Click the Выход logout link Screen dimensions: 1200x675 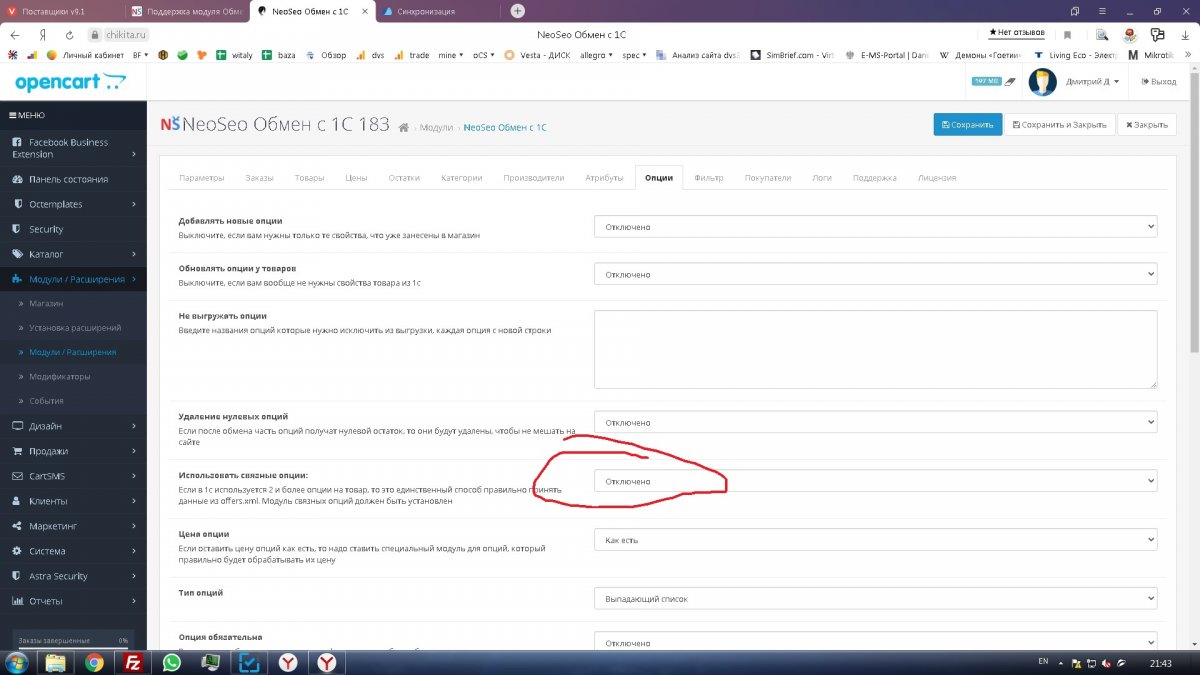tap(1159, 82)
